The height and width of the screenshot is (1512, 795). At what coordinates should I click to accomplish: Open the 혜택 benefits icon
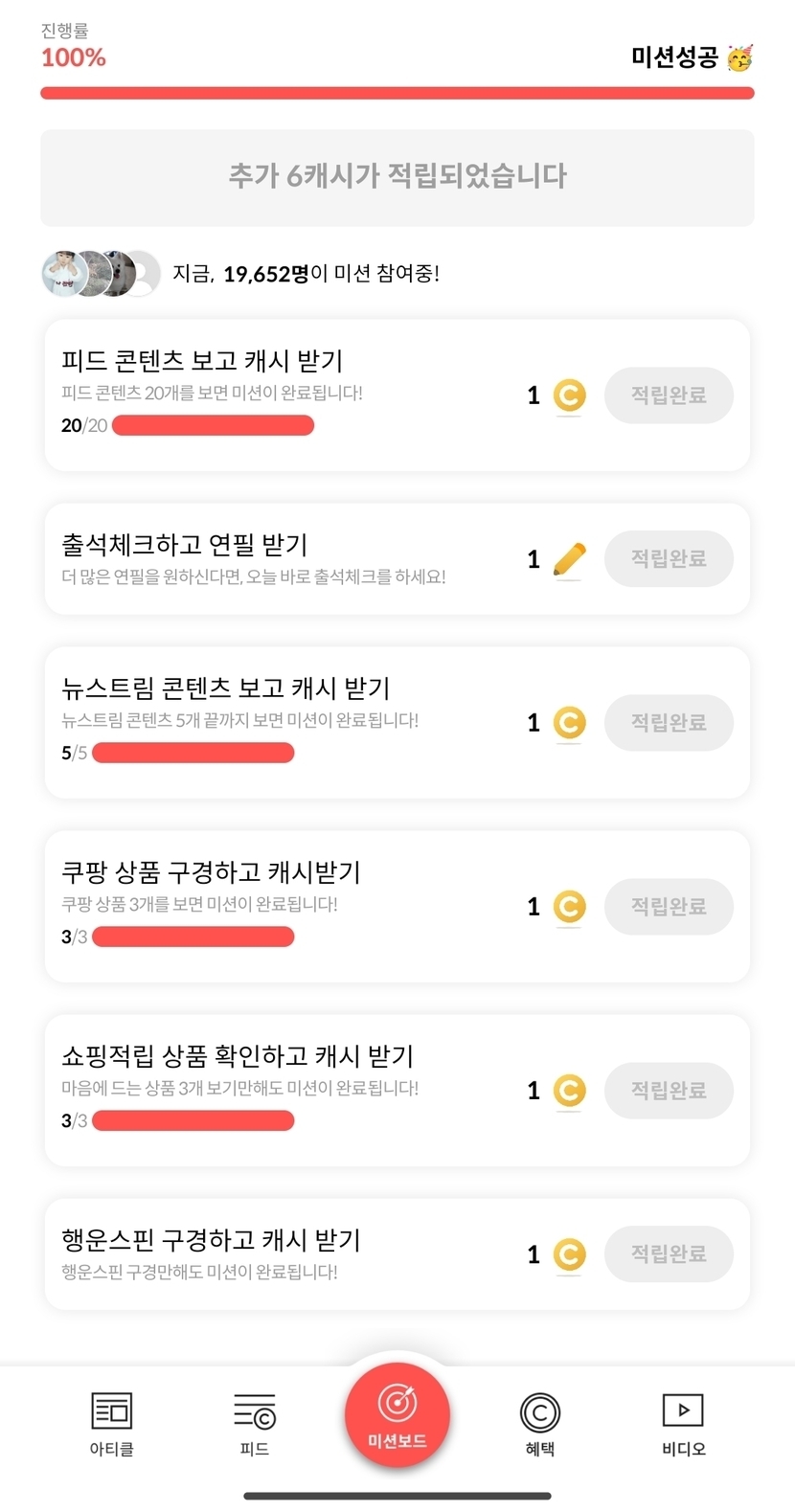click(x=539, y=1411)
